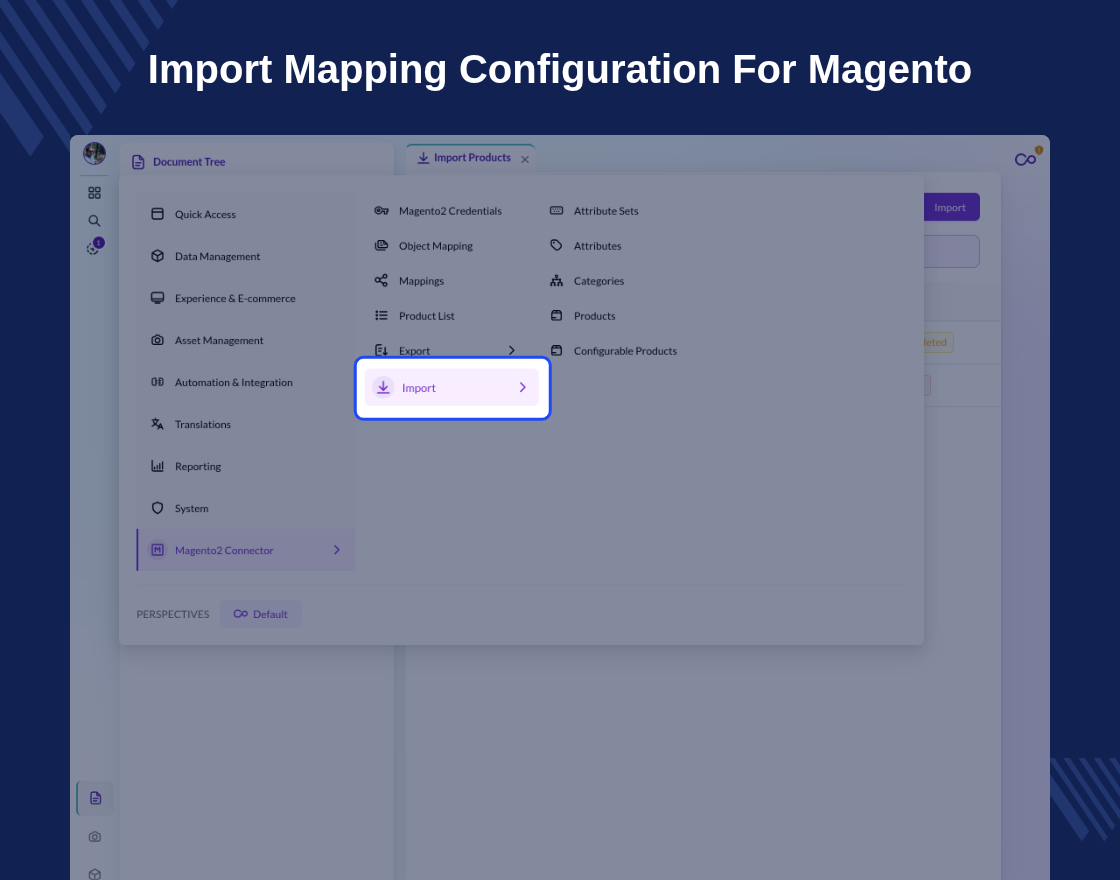Click the Attribute Sets keyboard icon
Viewport: 1120px width, 880px height.
tap(556, 211)
